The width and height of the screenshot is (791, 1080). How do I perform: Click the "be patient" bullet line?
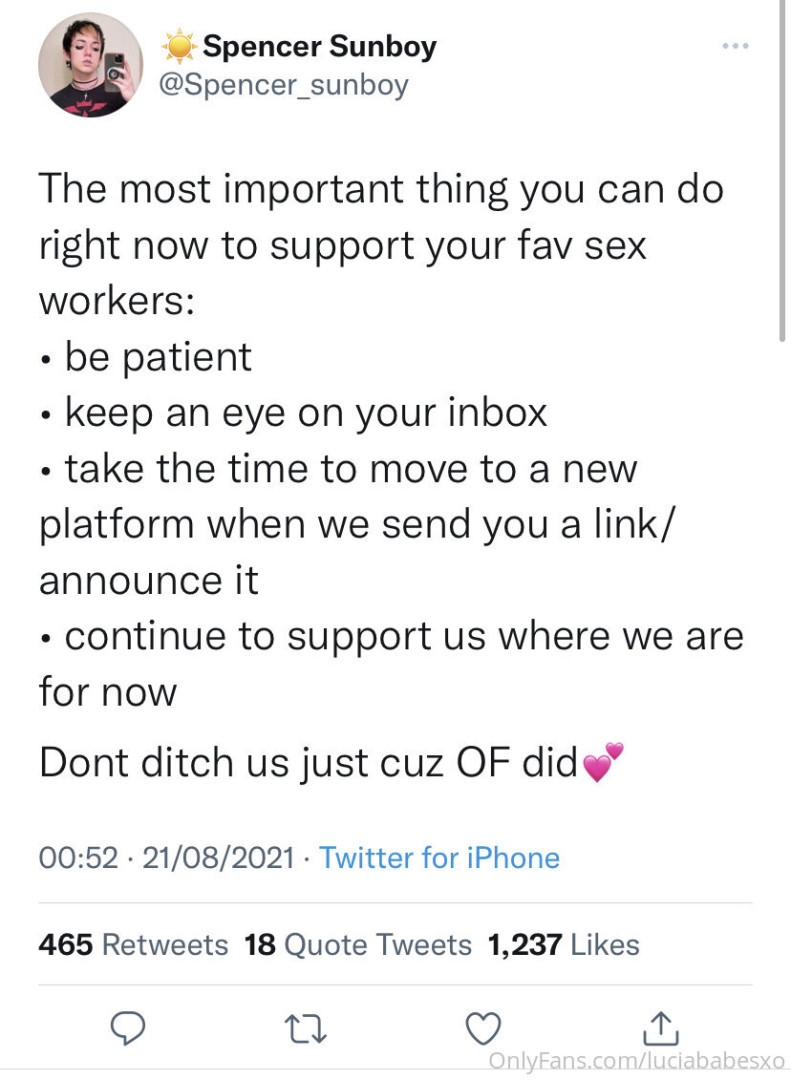tap(158, 357)
